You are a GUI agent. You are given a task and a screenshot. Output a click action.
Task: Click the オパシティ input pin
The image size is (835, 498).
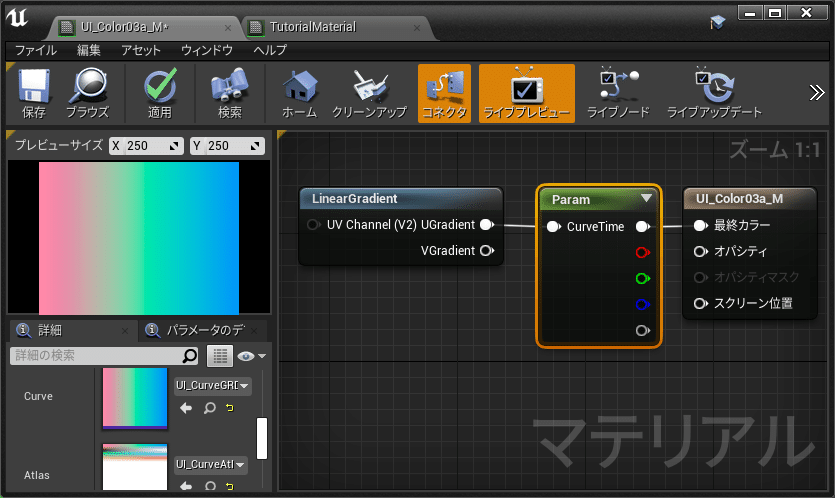coord(700,251)
